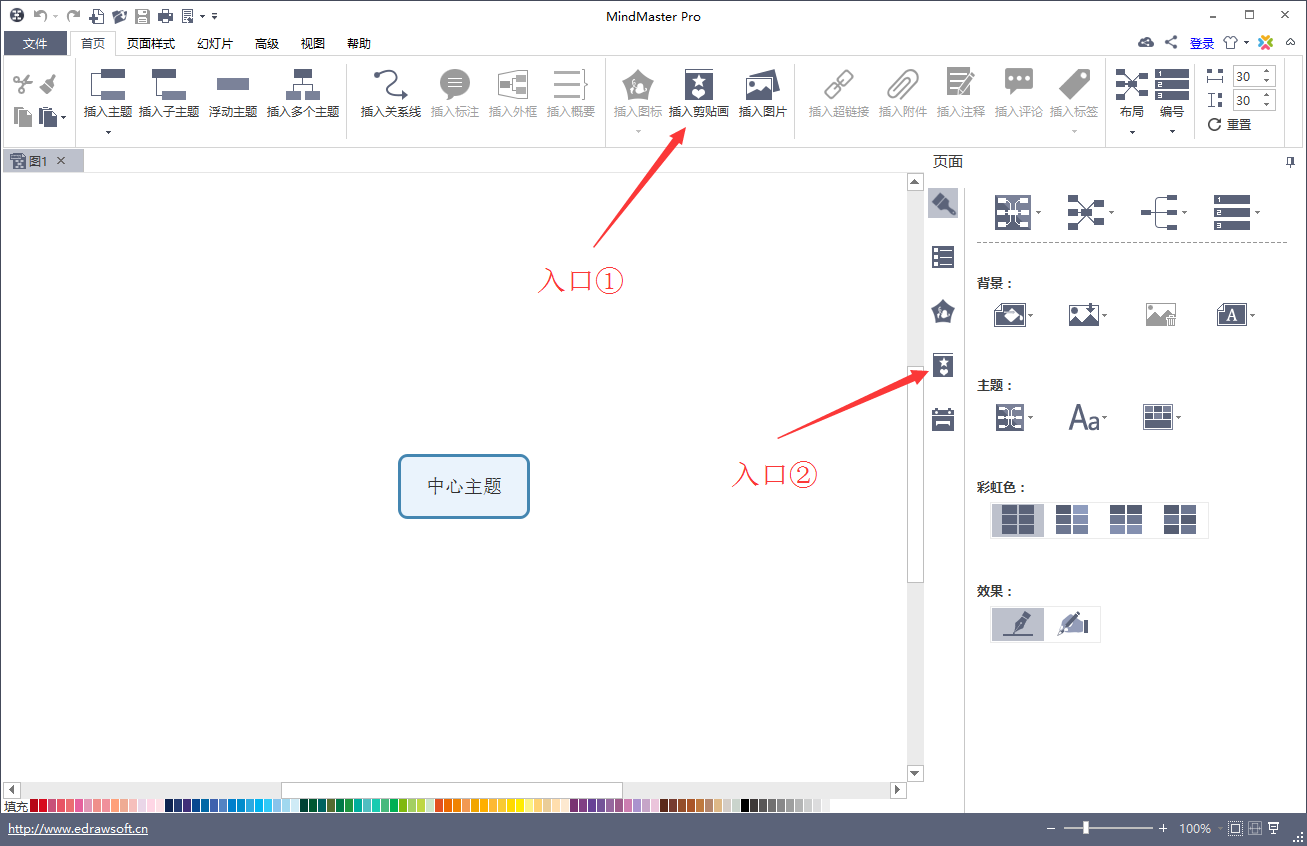Click the cloud share icon near login
1307x846 pixels.
(1146, 42)
